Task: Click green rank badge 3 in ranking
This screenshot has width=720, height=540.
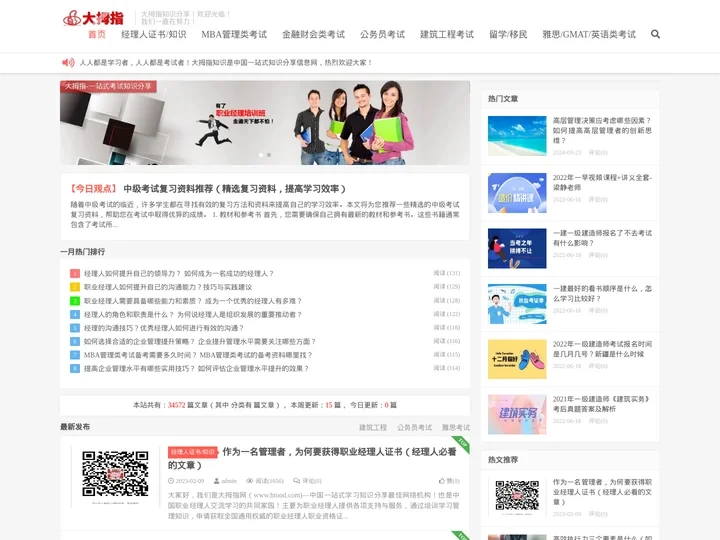Action: point(75,301)
